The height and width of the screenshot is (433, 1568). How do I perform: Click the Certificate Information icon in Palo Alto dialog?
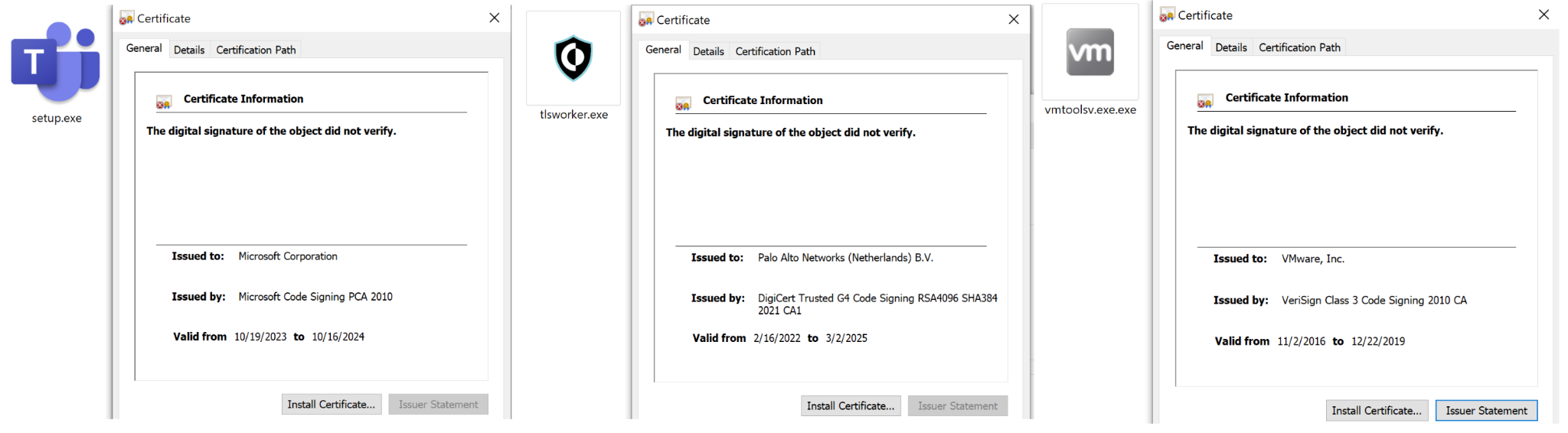point(683,103)
